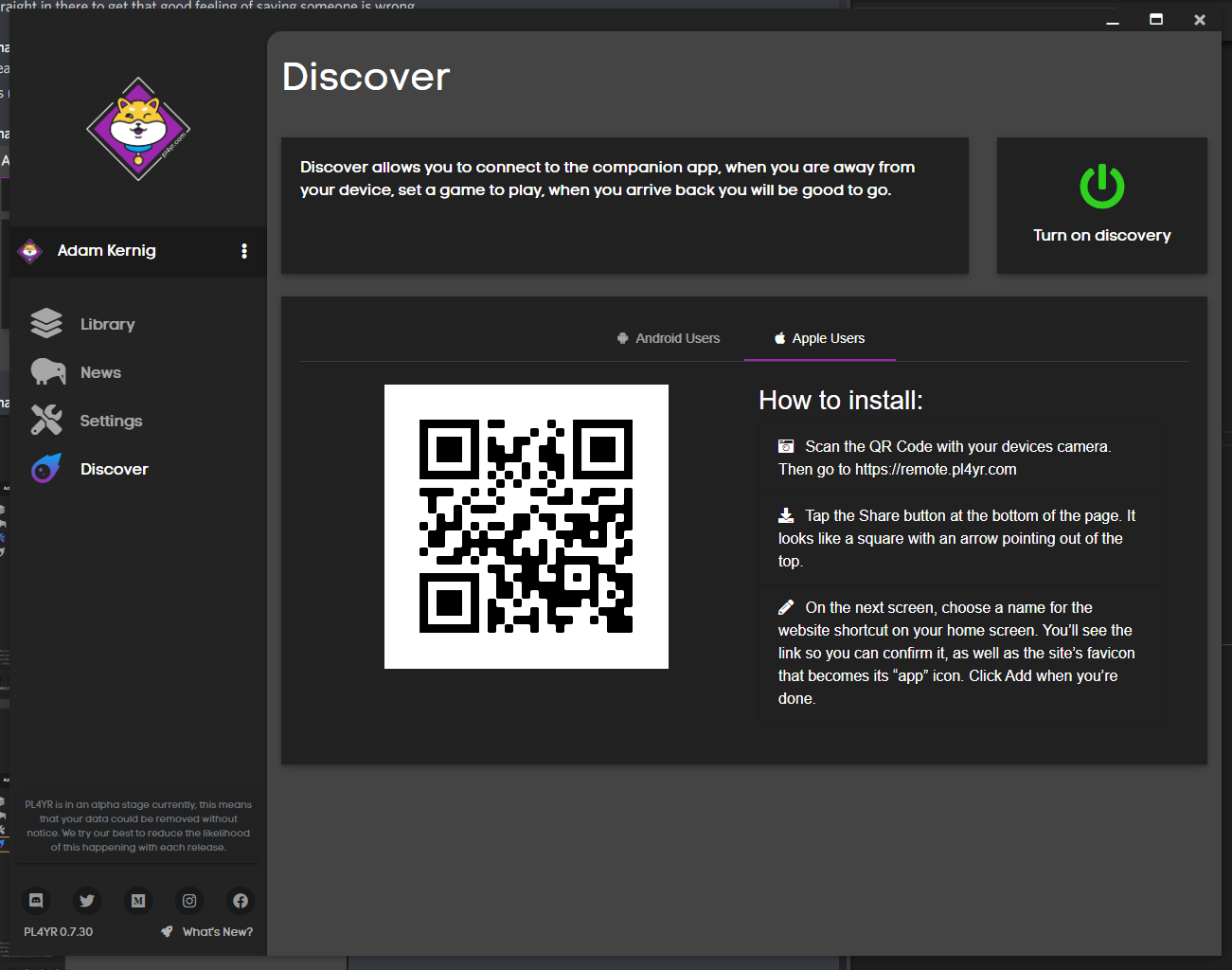Open the News section
This screenshot has width=1232, height=970.
100,372
